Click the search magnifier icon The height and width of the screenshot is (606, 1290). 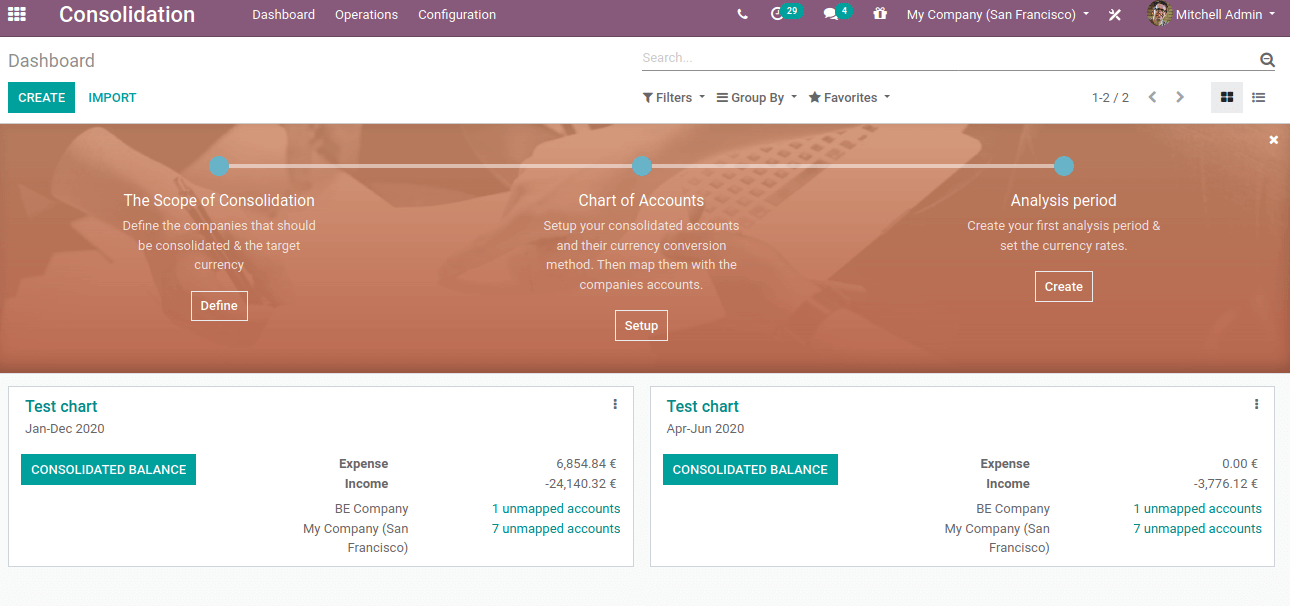point(1267,60)
